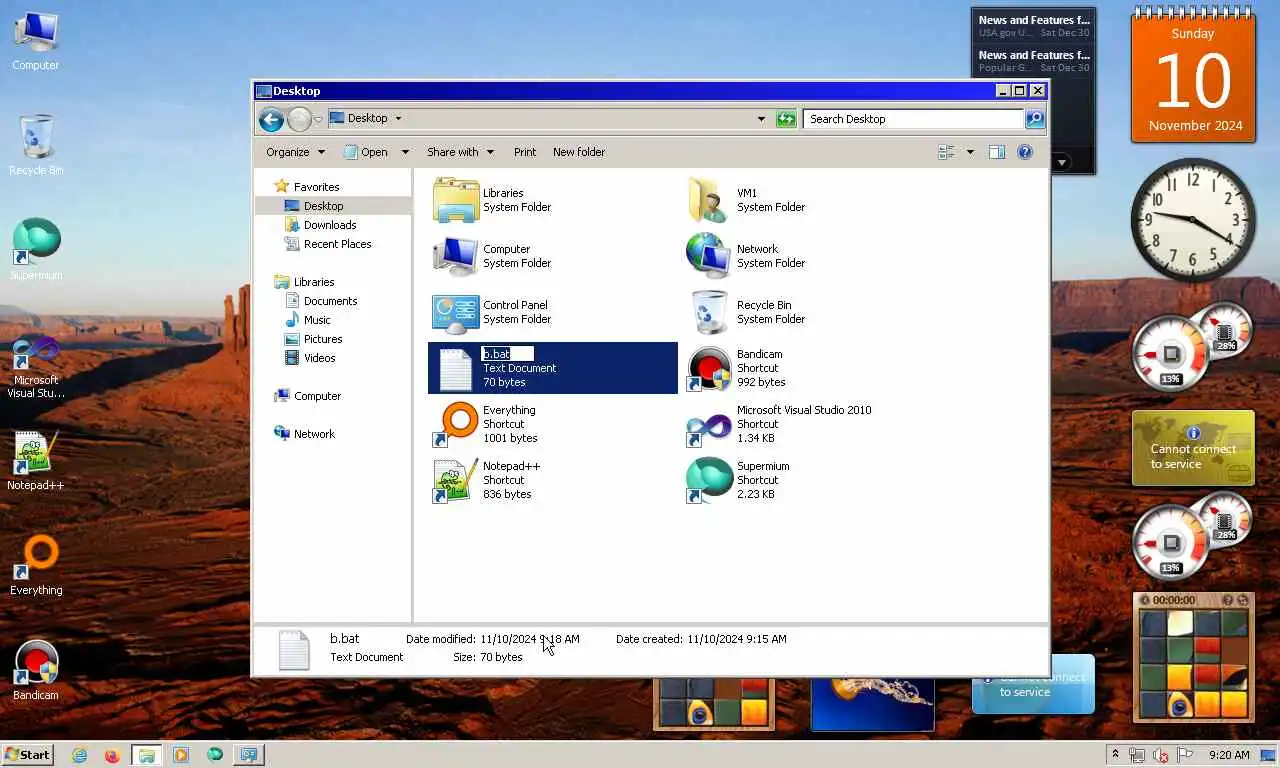Screen dimensions: 1280x768
Task: Click the Recycle Bin desktop icon
Action: pos(36,145)
